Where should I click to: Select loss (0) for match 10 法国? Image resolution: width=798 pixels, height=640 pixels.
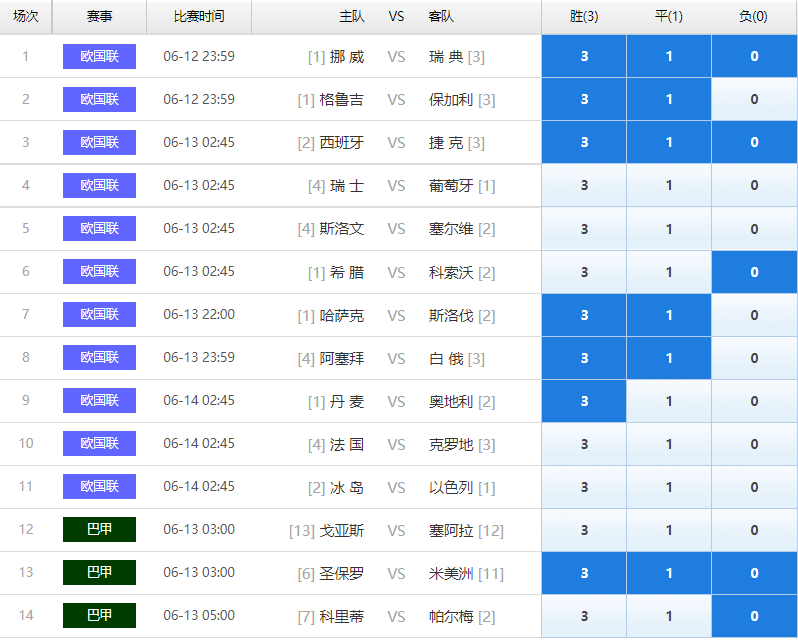(754, 444)
